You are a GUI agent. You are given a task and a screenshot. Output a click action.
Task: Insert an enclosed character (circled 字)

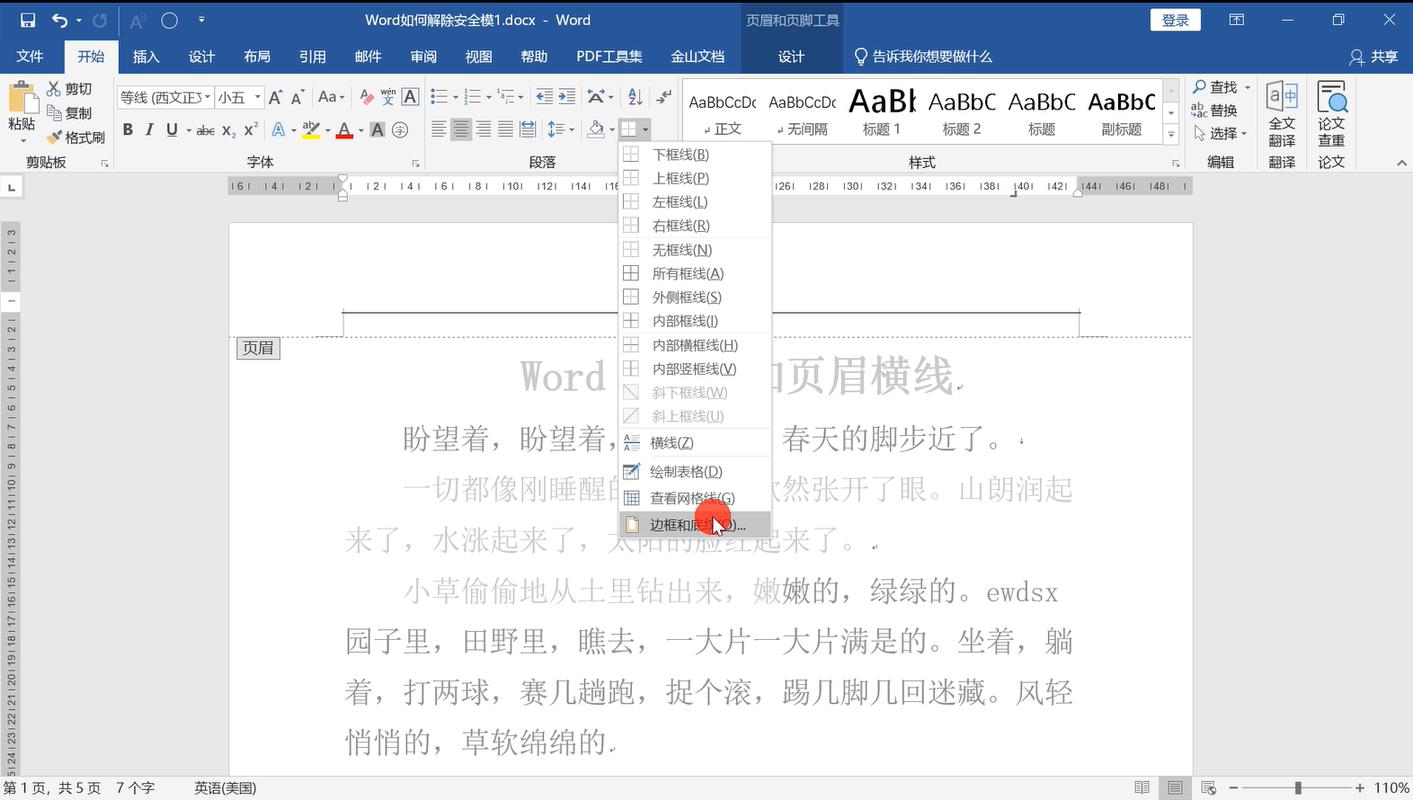(400, 129)
